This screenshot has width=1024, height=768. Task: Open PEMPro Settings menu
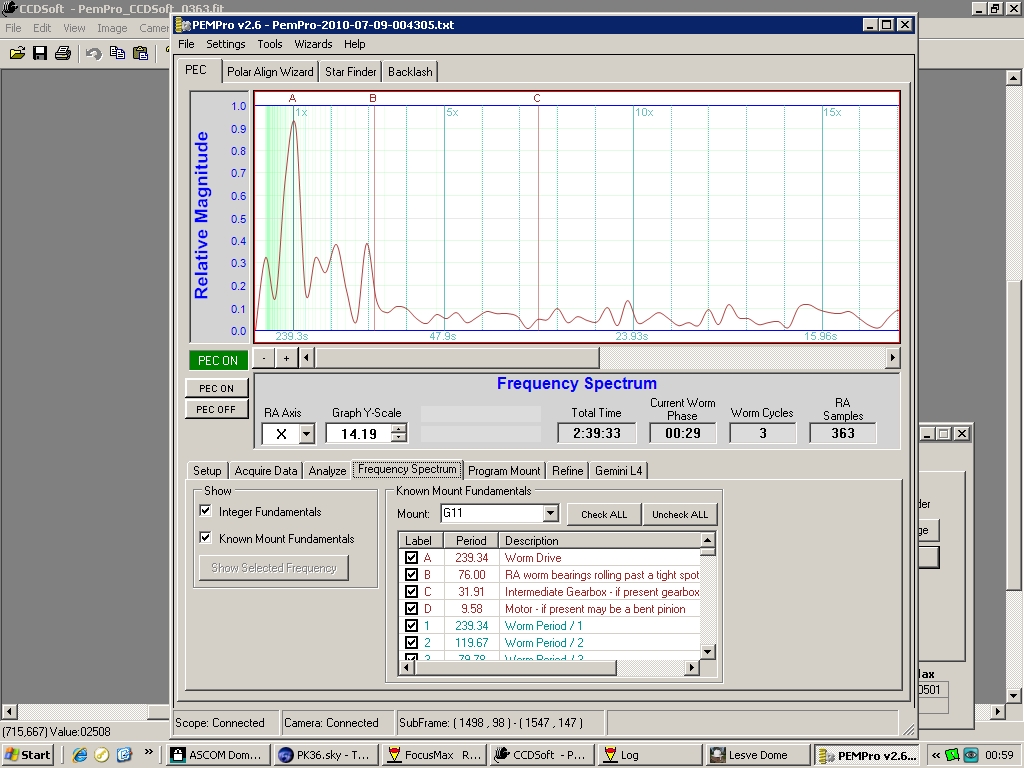225,44
